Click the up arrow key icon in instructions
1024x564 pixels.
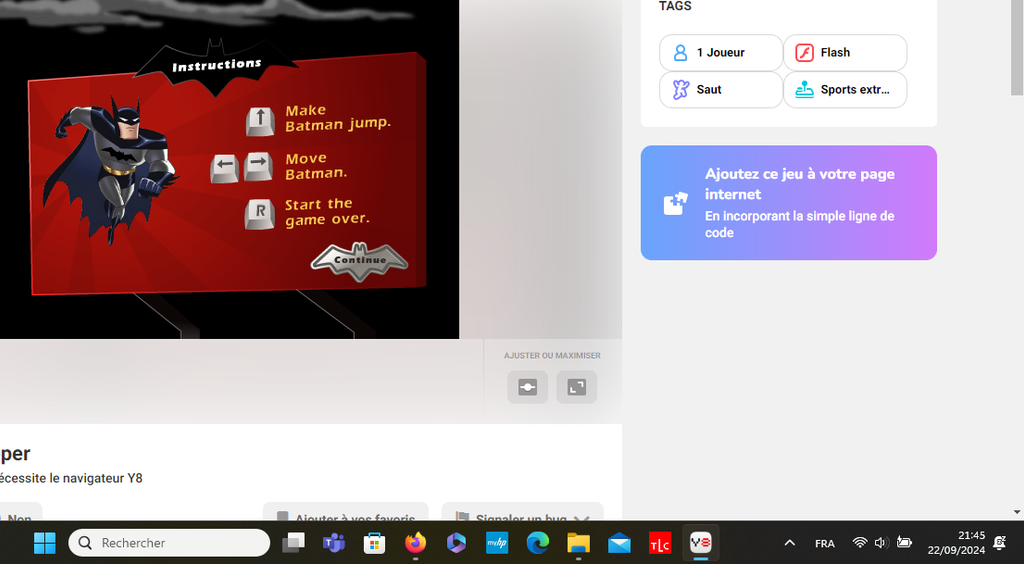click(260, 121)
